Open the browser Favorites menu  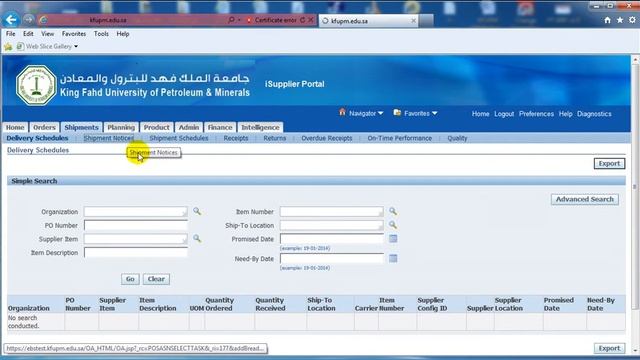74,34
